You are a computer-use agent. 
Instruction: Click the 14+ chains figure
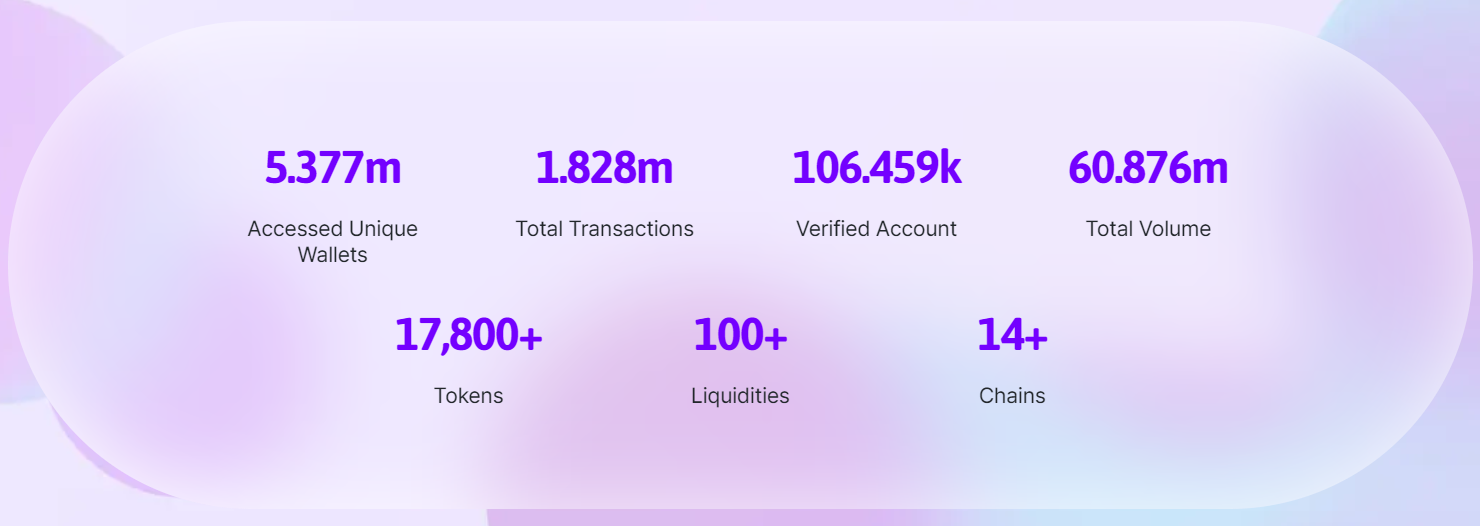1012,335
